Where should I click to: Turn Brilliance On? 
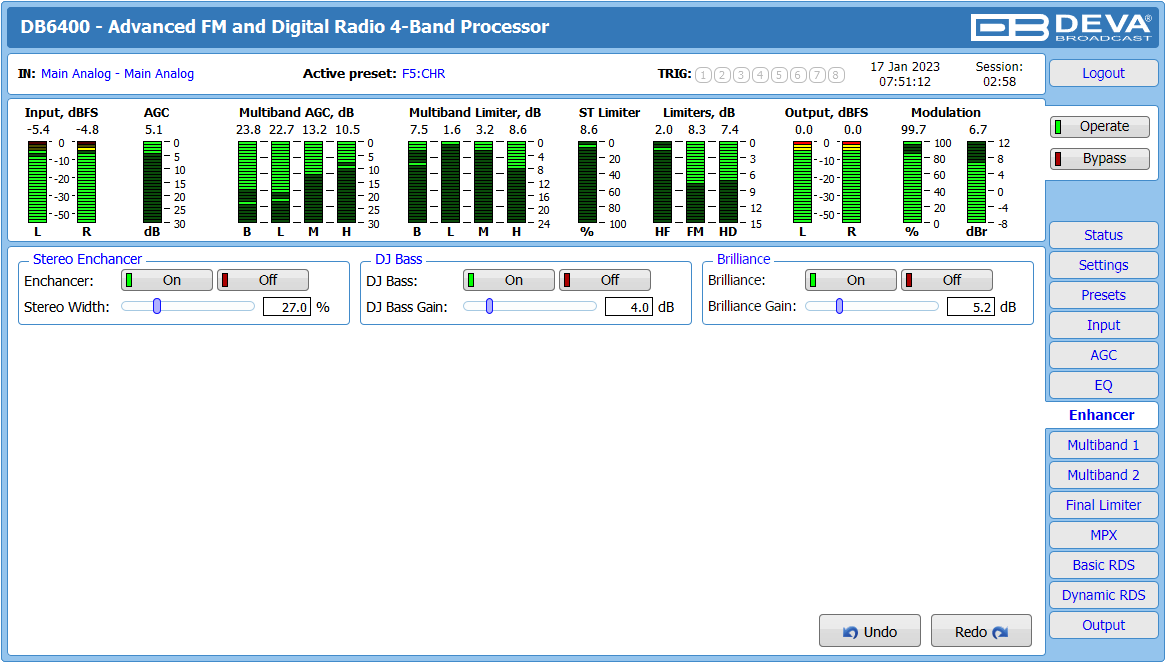pyautogui.click(x=851, y=280)
